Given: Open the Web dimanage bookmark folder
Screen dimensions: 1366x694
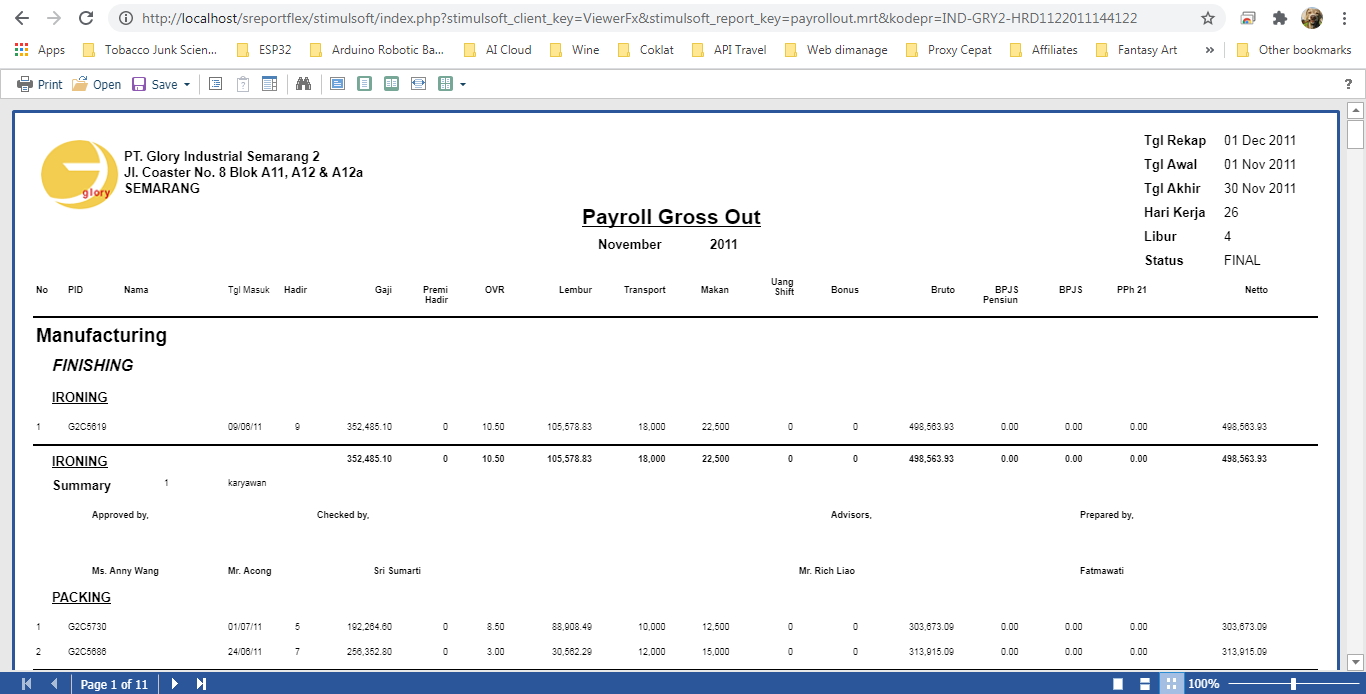Looking at the screenshot, I should tap(836, 49).
